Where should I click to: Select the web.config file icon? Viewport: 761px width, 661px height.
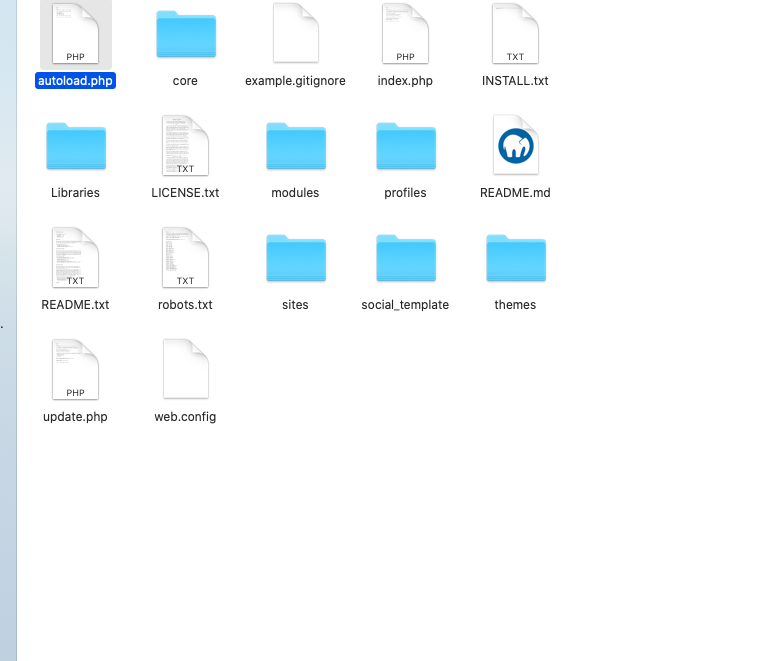(x=185, y=370)
